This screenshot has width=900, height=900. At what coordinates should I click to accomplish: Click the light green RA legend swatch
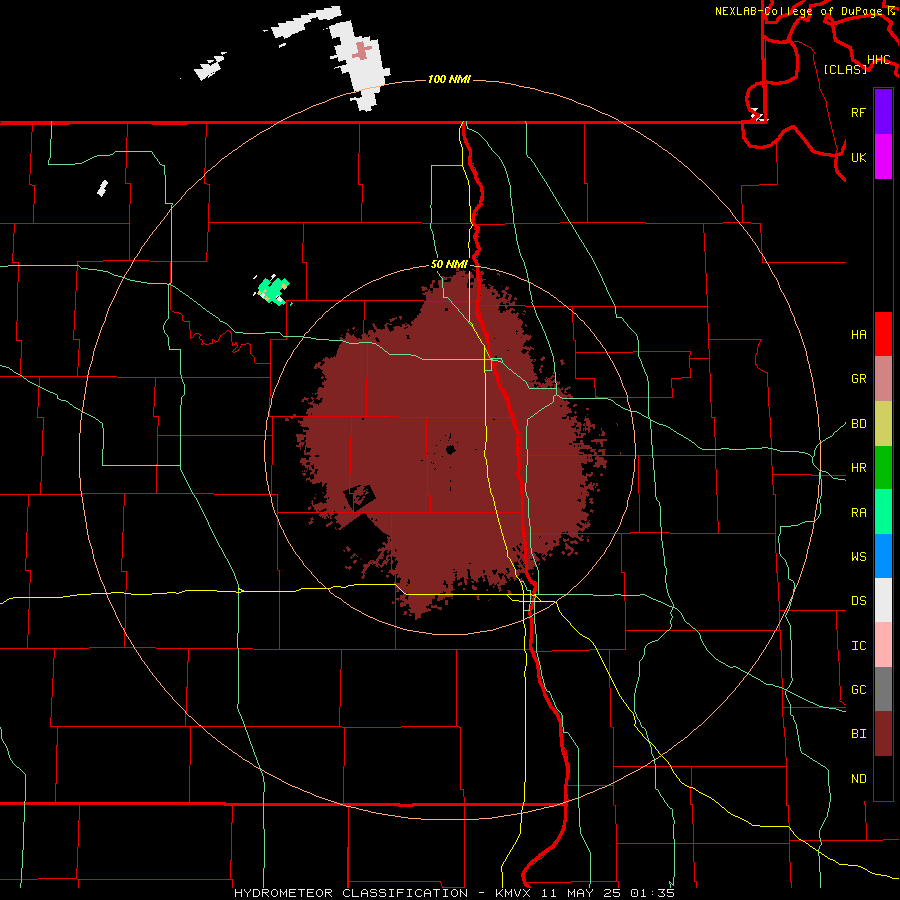coord(883,512)
